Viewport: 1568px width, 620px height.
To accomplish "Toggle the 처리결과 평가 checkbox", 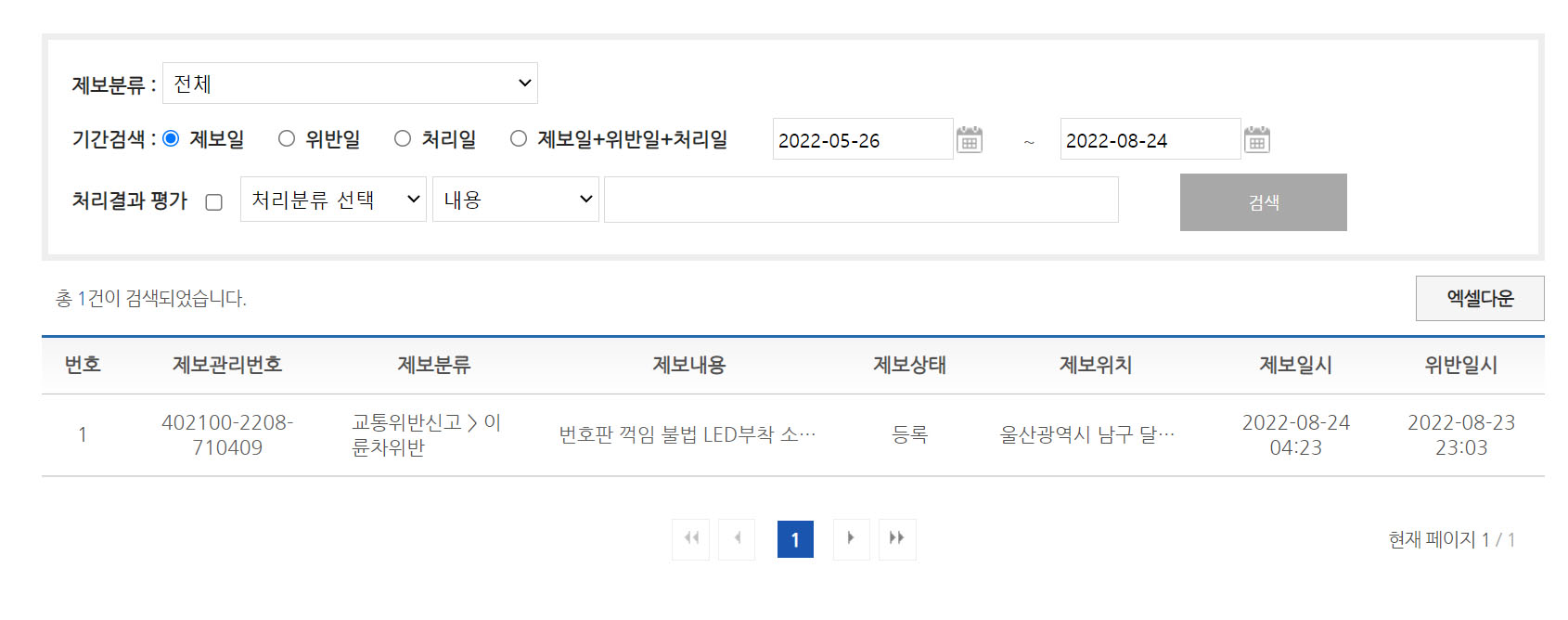I will pyautogui.click(x=214, y=202).
